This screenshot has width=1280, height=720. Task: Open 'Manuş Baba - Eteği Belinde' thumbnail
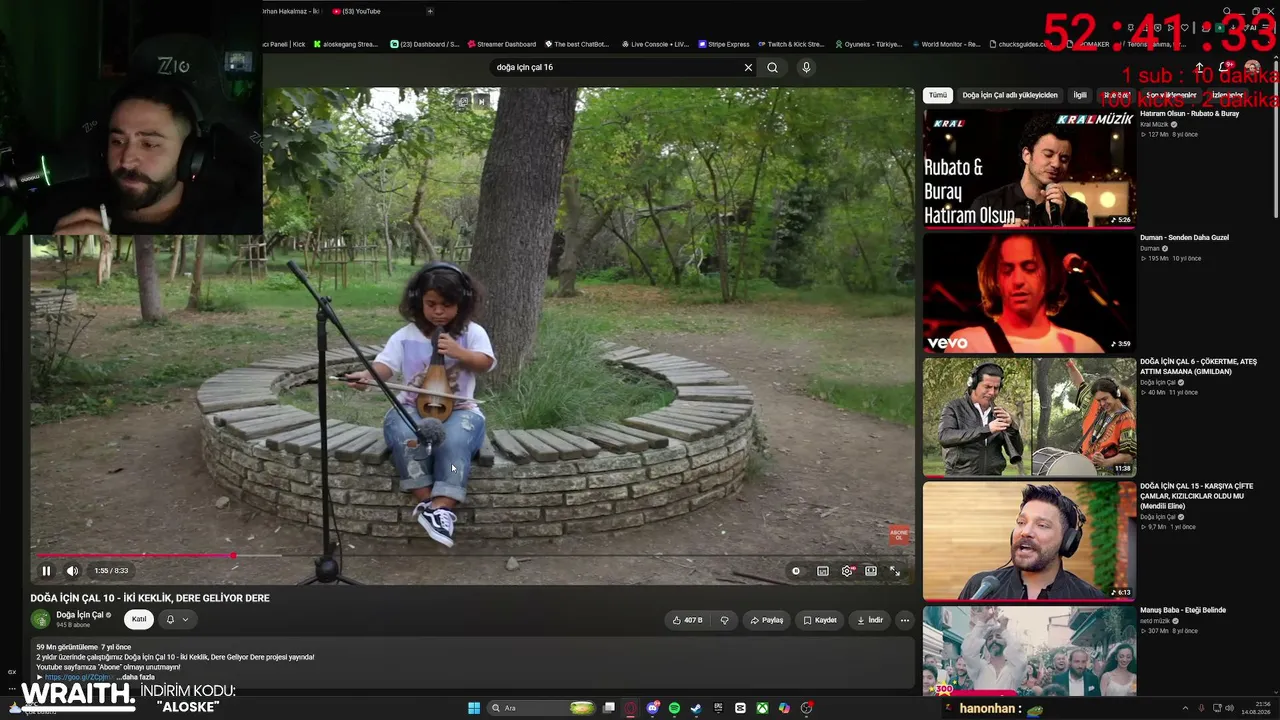tap(1029, 650)
